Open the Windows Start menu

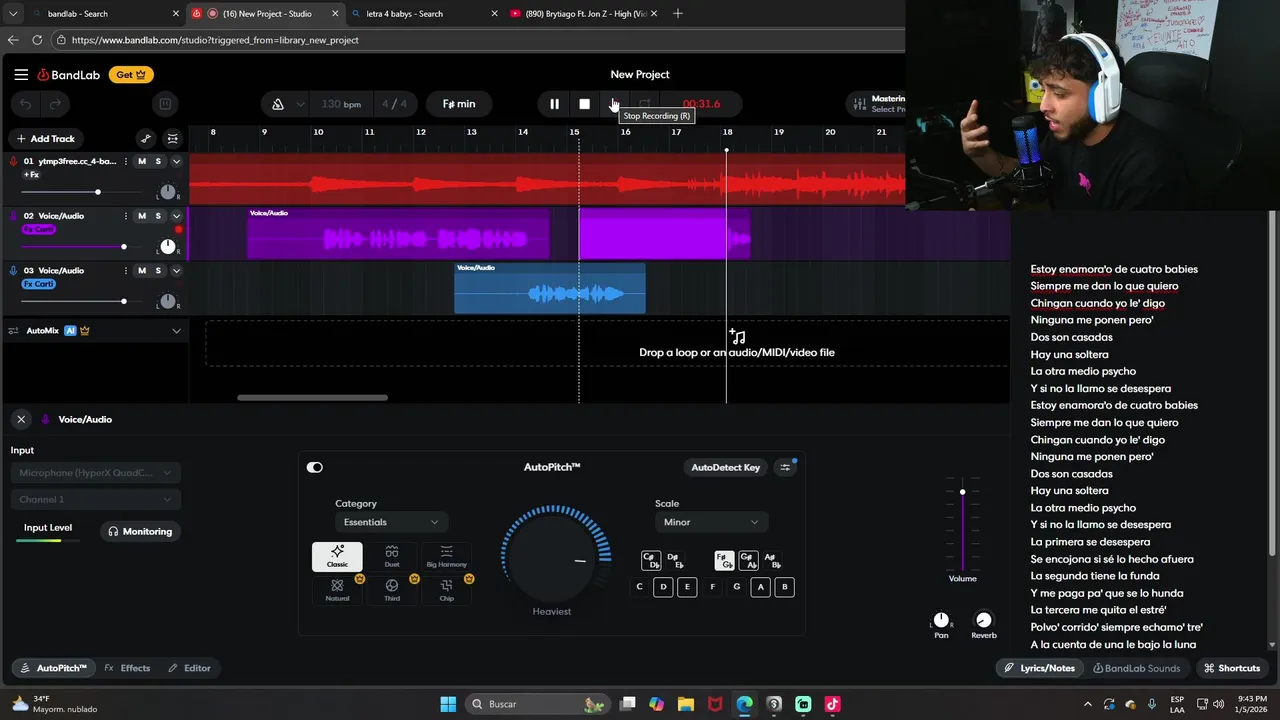[448, 704]
